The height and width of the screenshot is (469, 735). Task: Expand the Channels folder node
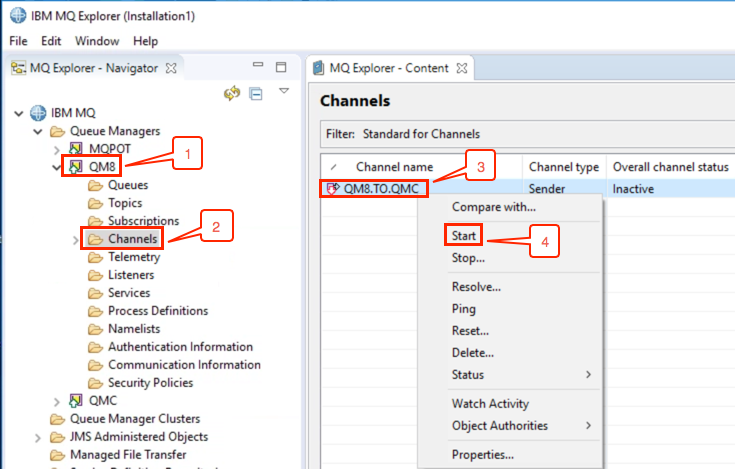75,240
